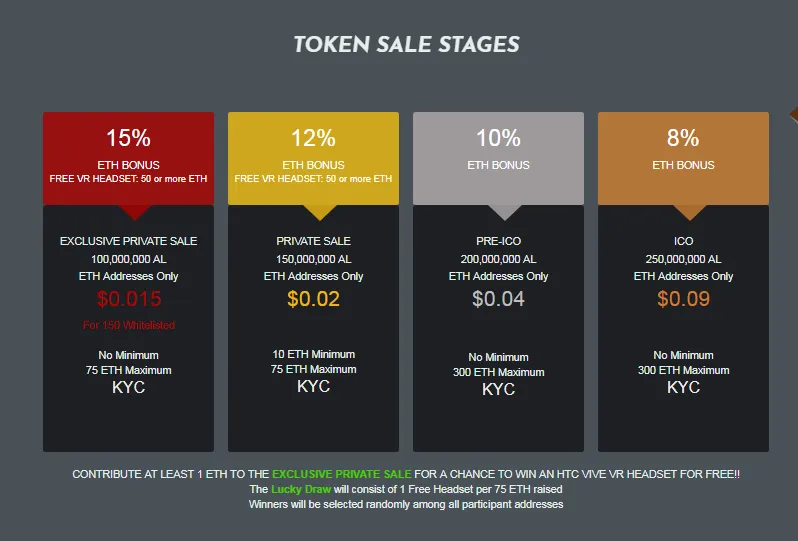Click the orange arrow at right edge
Image resolution: width=798 pixels, height=541 pixels.
(794, 115)
